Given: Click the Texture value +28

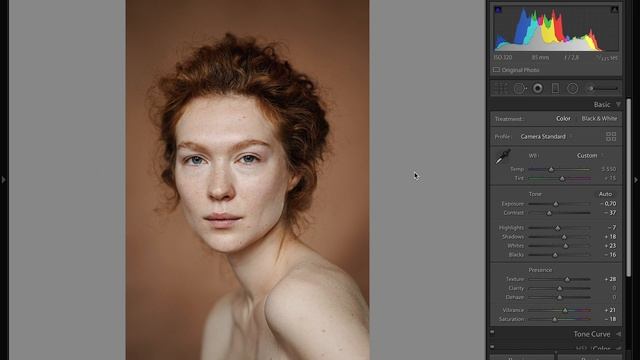Looking at the screenshot, I should 610,279.
